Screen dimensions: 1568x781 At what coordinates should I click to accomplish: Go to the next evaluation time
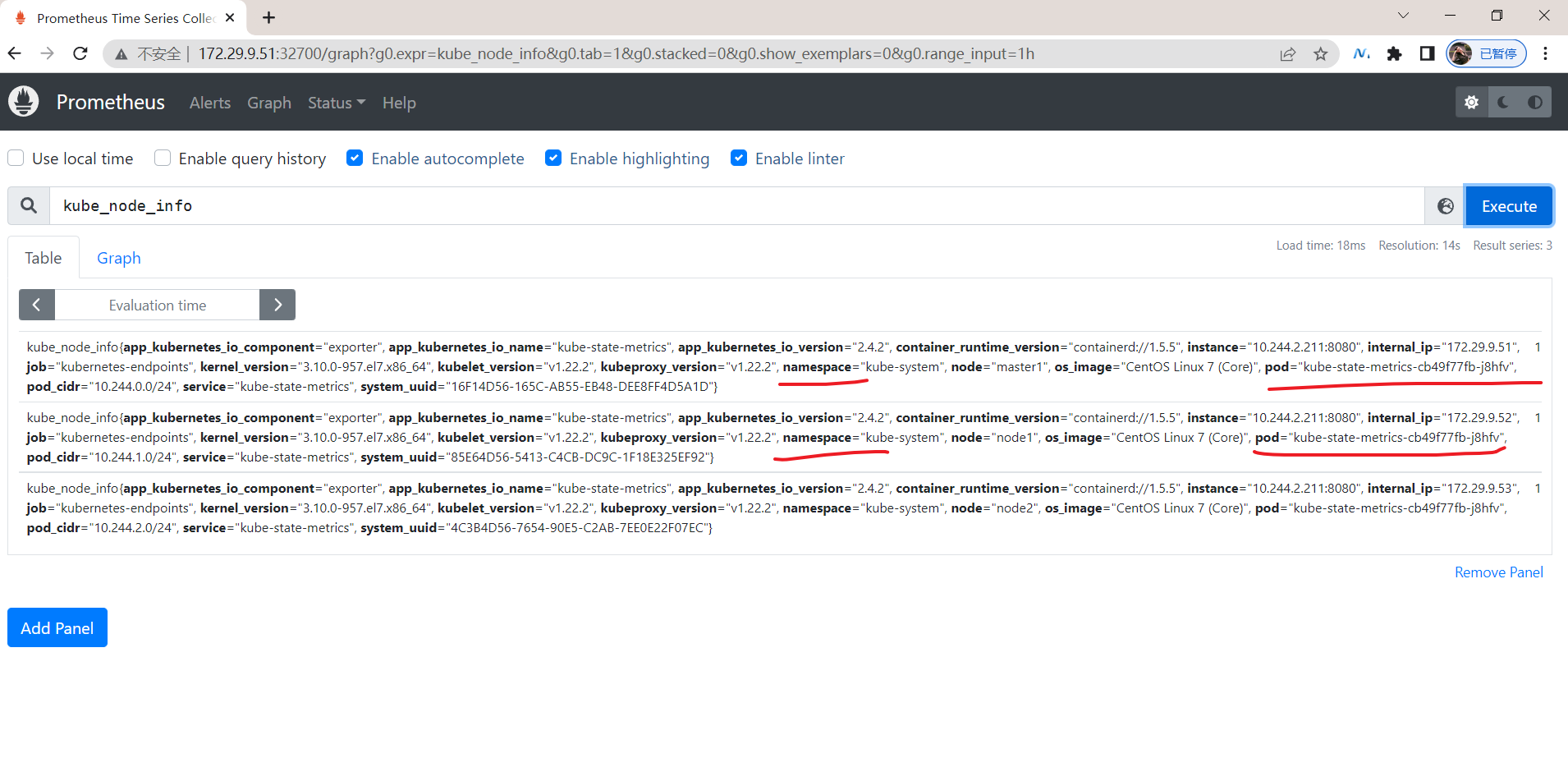click(277, 305)
